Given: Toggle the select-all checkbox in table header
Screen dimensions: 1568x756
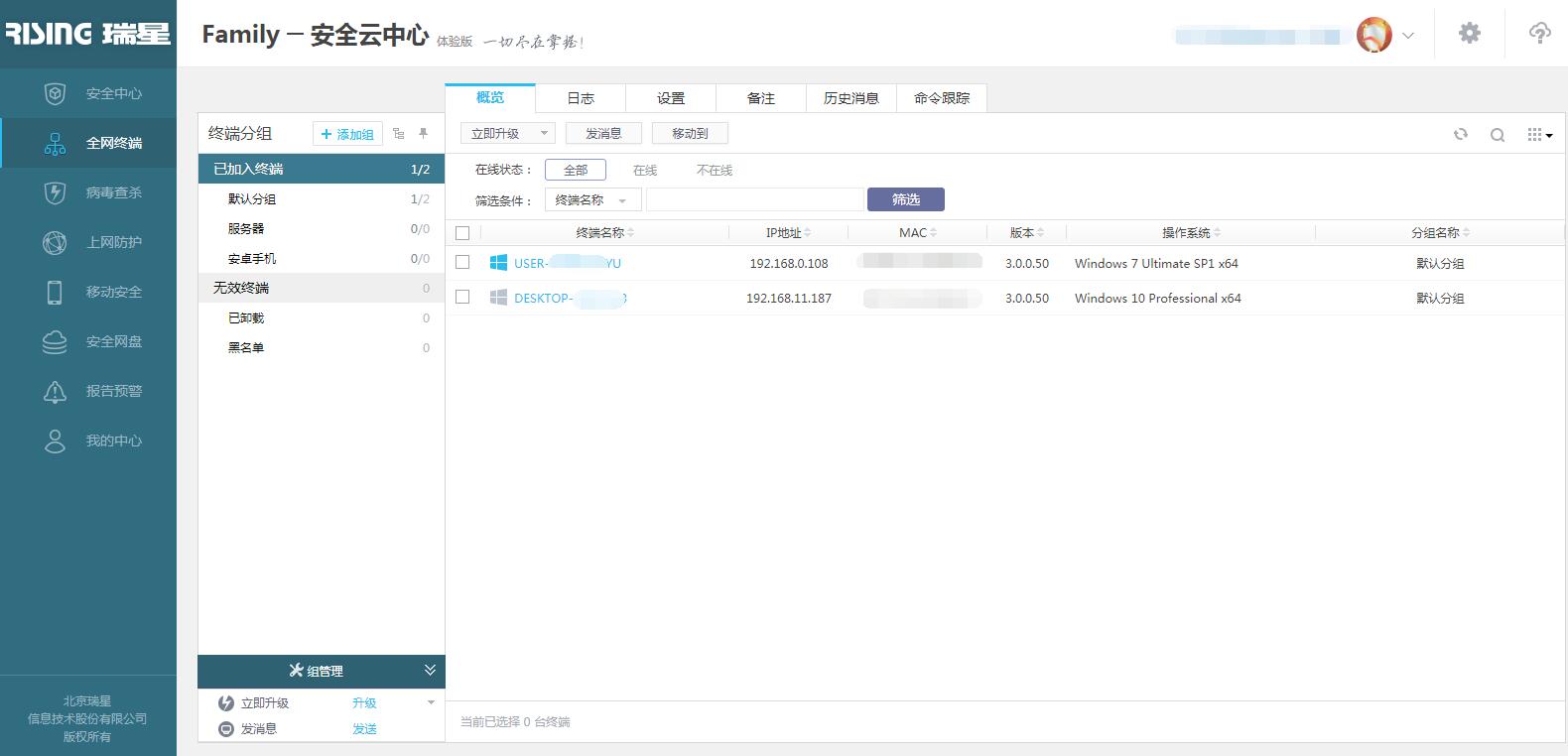Looking at the screenshot, I should (462, 233).
